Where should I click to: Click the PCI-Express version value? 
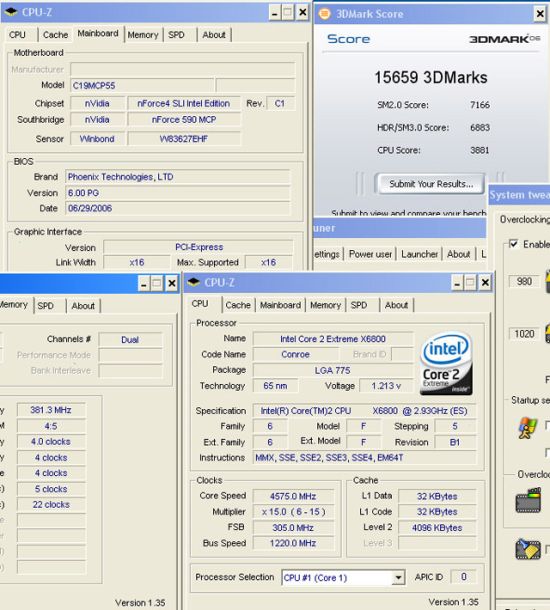click(x=198, y=247)
